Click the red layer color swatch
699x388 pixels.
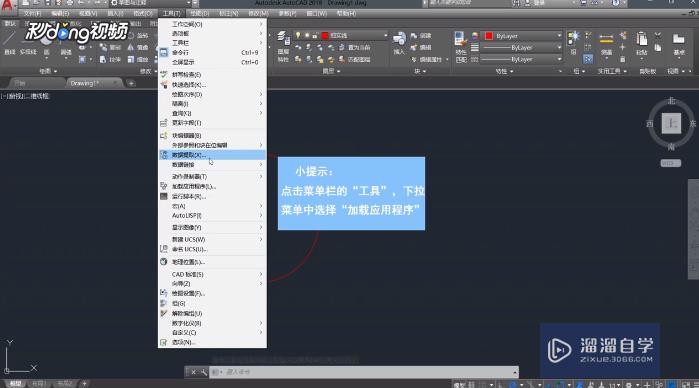point(325,35)
